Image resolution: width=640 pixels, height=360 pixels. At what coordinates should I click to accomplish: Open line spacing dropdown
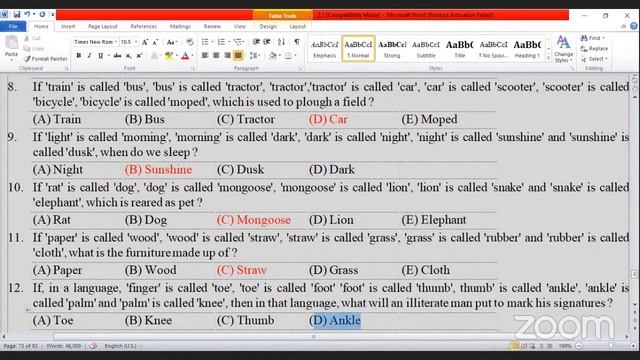tap(255, 56)
